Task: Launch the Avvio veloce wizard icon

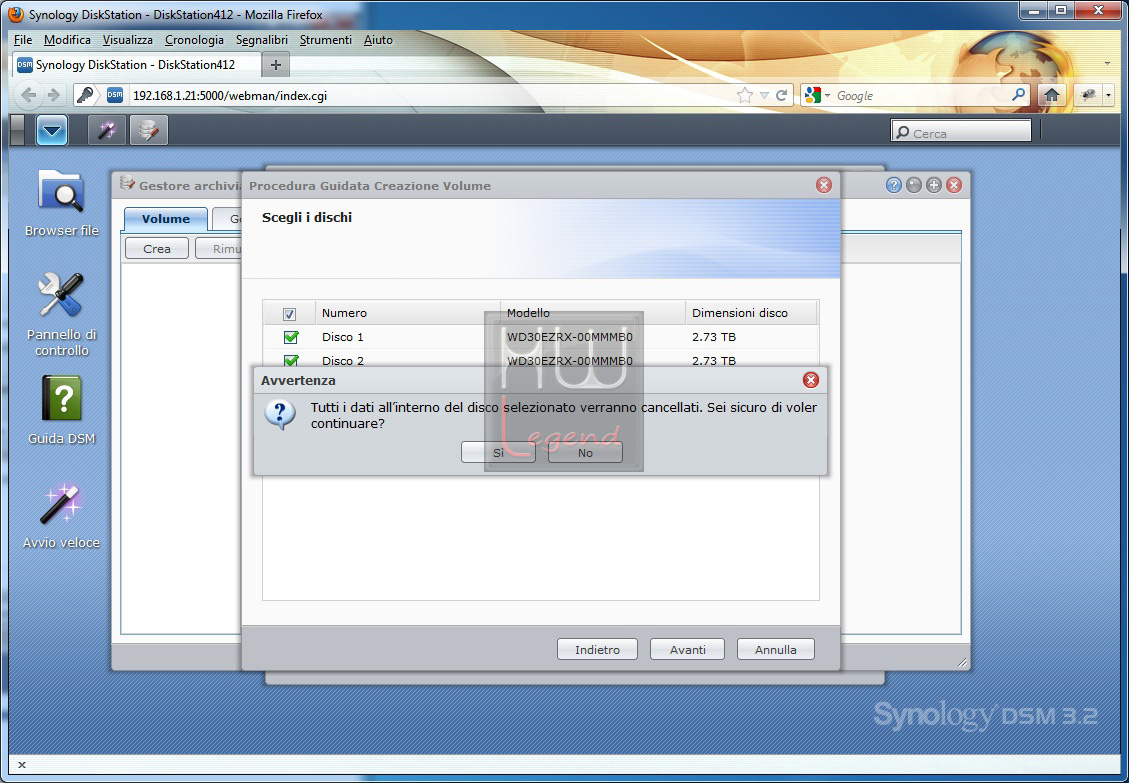Action: [61, 515]
